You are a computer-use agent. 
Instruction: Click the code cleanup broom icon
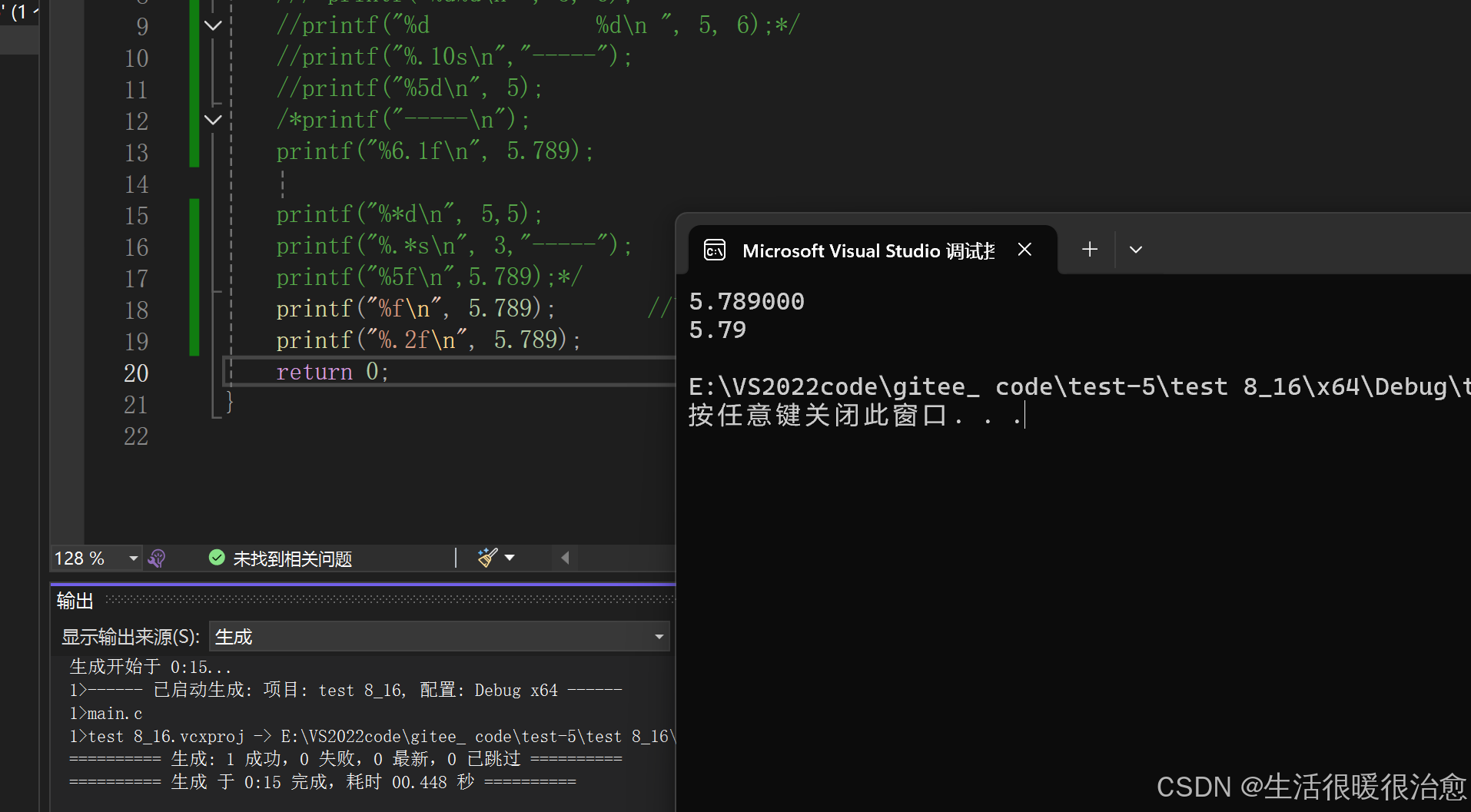(487, 558)
